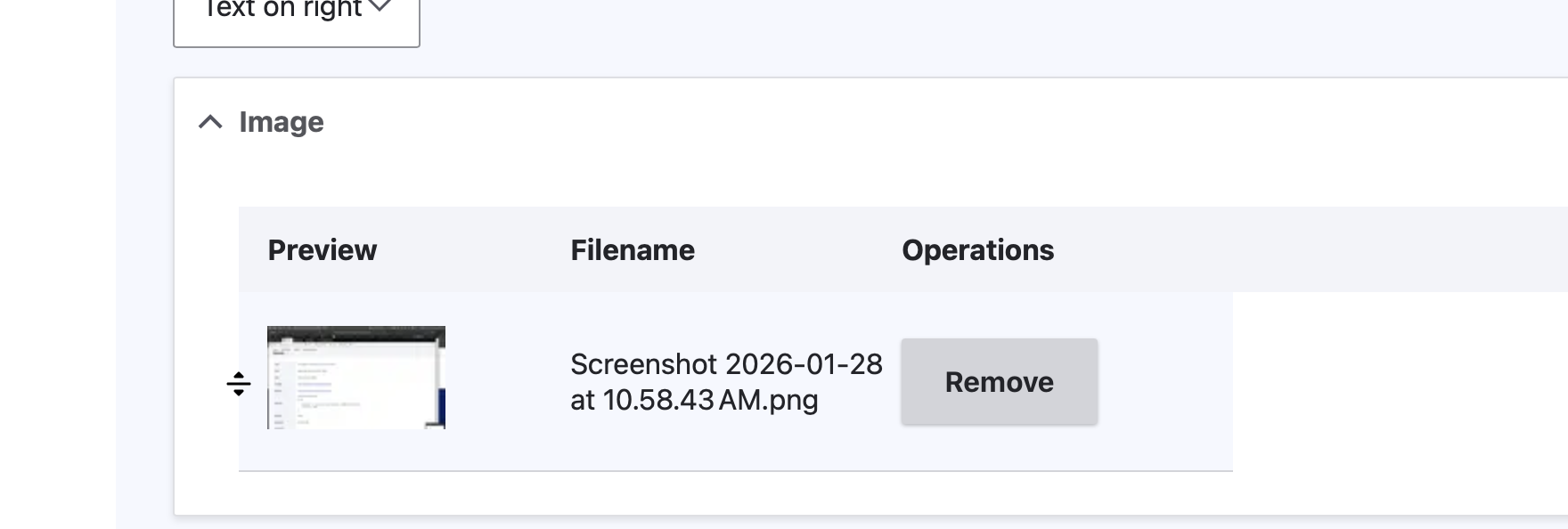Viewport: 1568px width, 529px height.
Task: Click empty row space right of Remove
Action: coord(1165,382)
